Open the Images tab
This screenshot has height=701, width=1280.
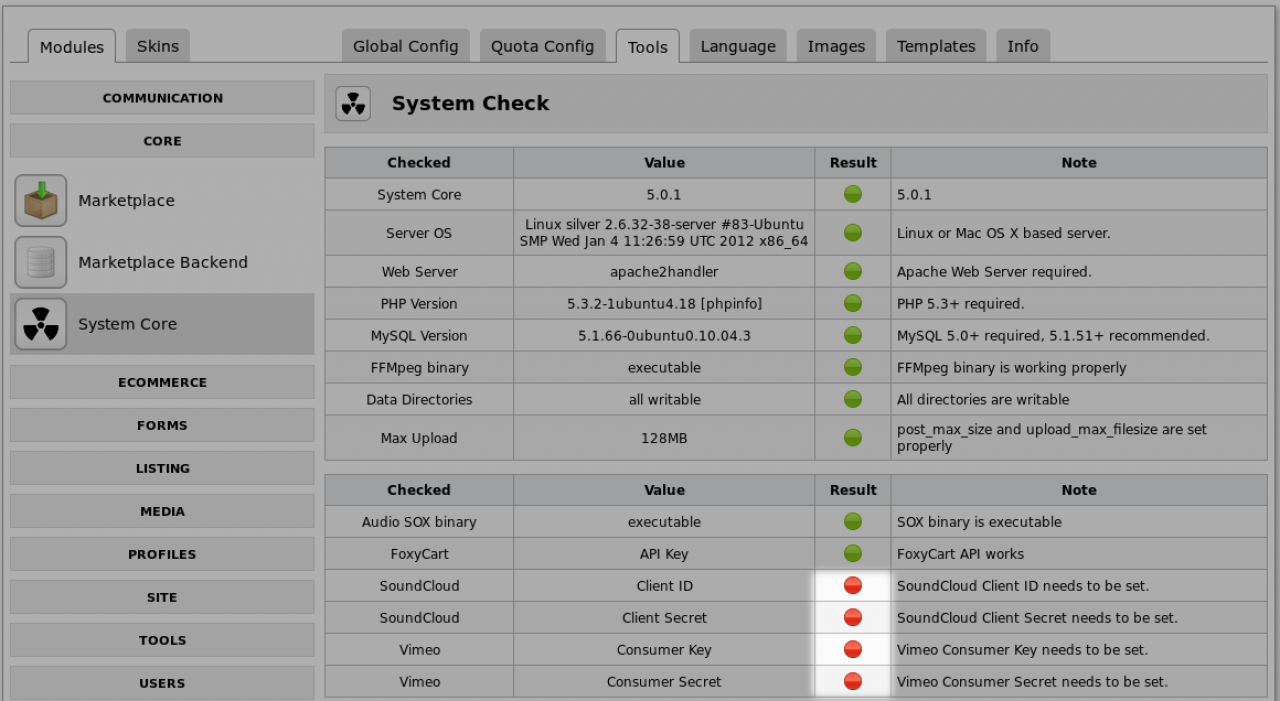(836, 46)
